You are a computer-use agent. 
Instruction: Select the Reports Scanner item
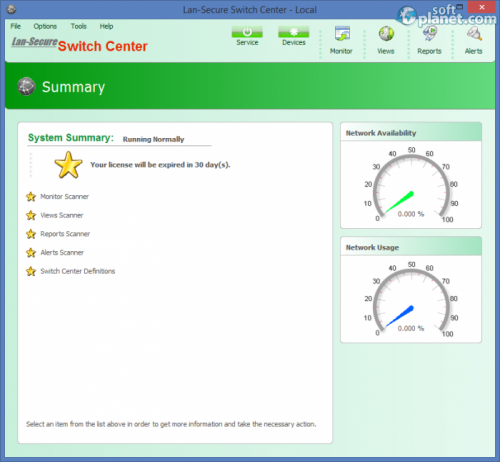65,234
